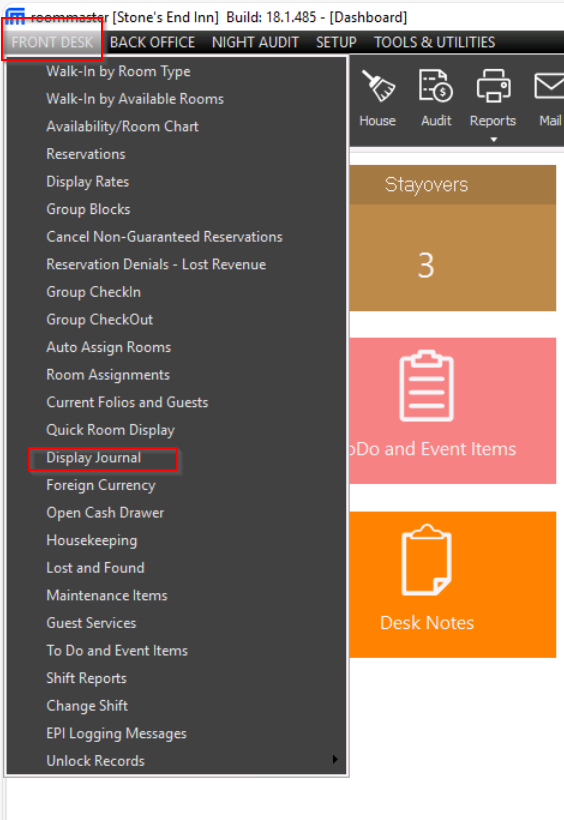Open the Desk Notes tile label
Image resolution: width=564 pixels, height=820 pixels.
pyautogui.click(x=426, y=622)
